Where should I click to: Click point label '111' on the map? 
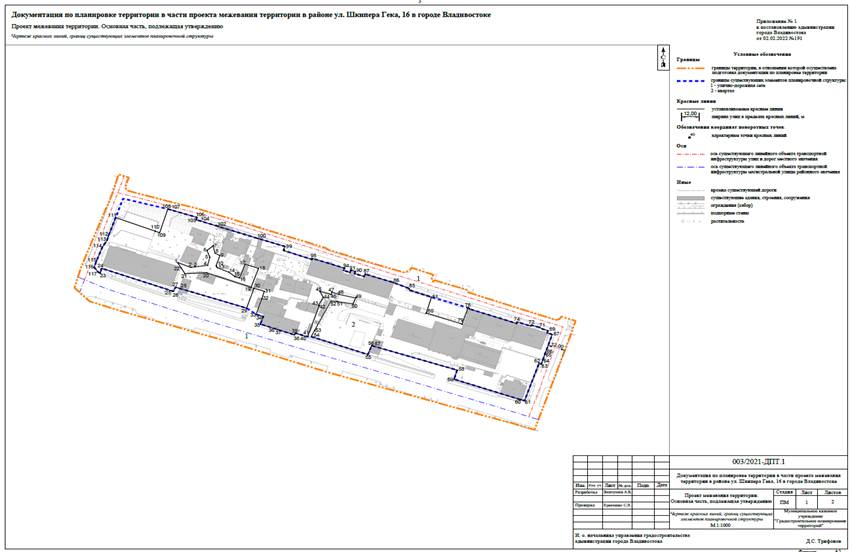112,216
